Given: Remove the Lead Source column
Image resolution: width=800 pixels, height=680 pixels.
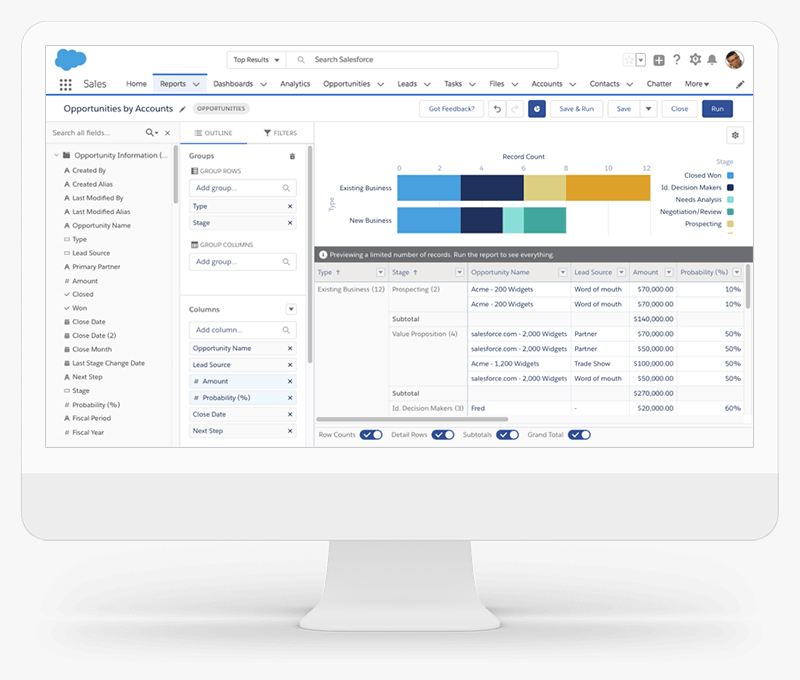Looking at the screenshot, I should [290, 365].
